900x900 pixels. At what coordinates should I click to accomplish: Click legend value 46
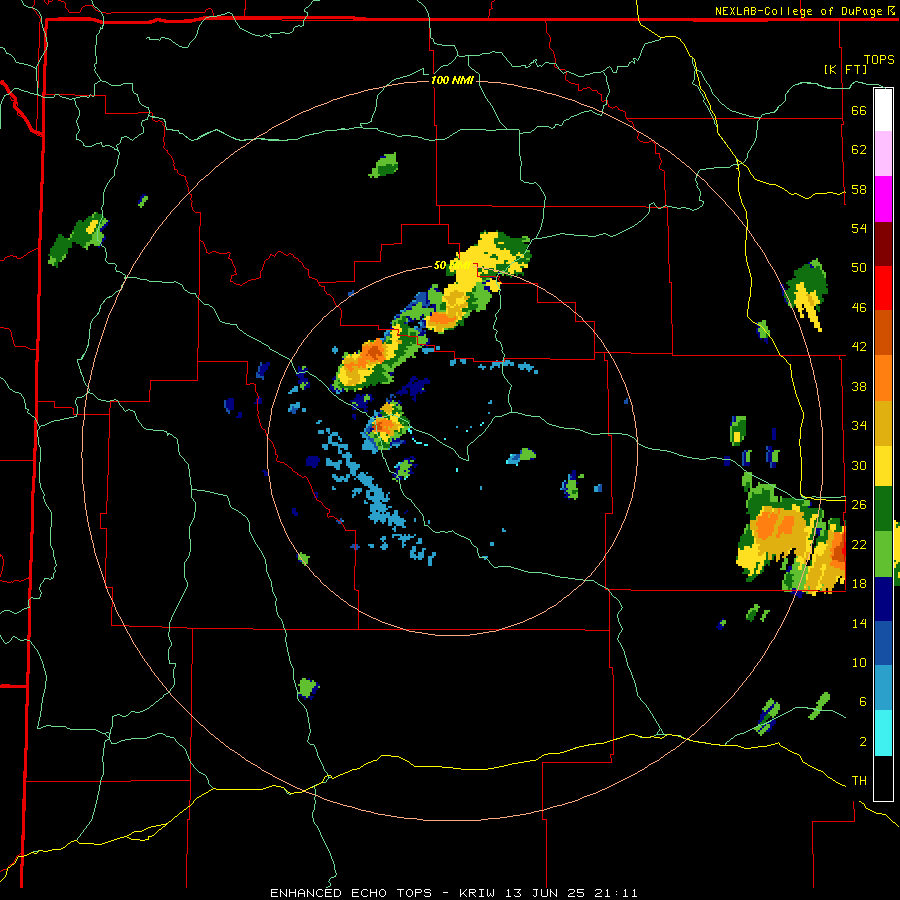coord(859,308)
